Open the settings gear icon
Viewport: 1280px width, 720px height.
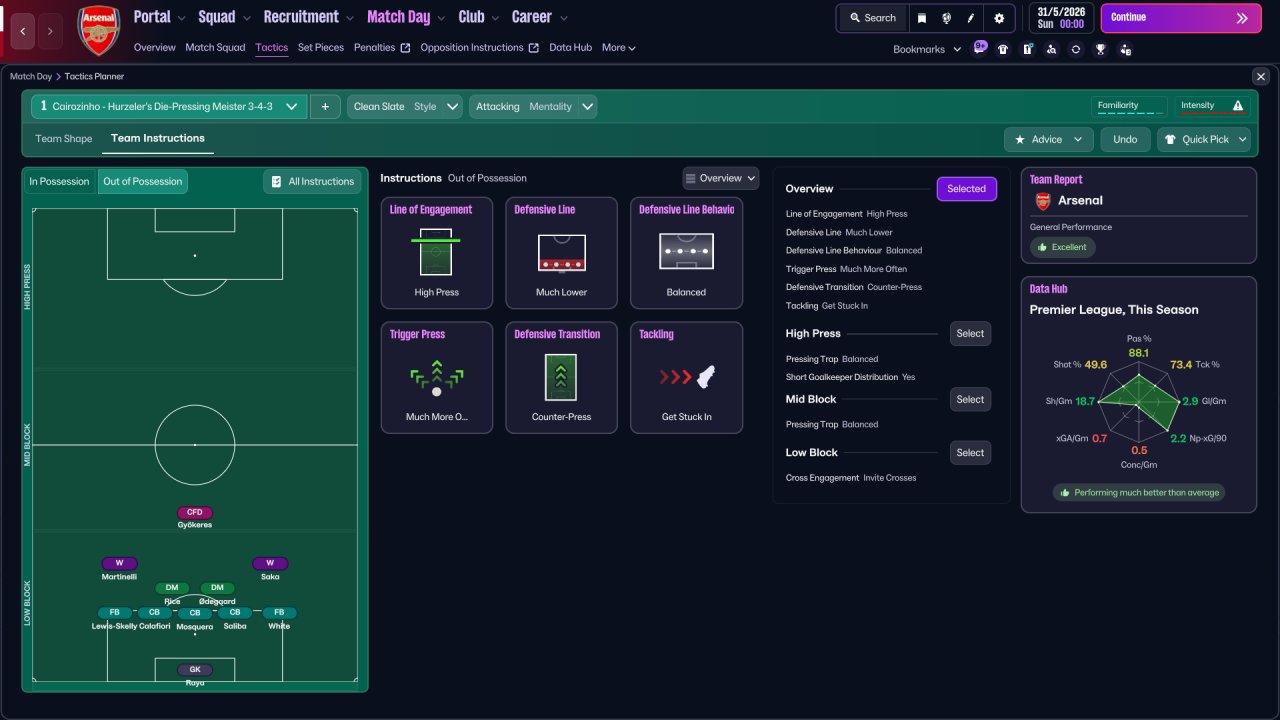(x=999, y=18)
